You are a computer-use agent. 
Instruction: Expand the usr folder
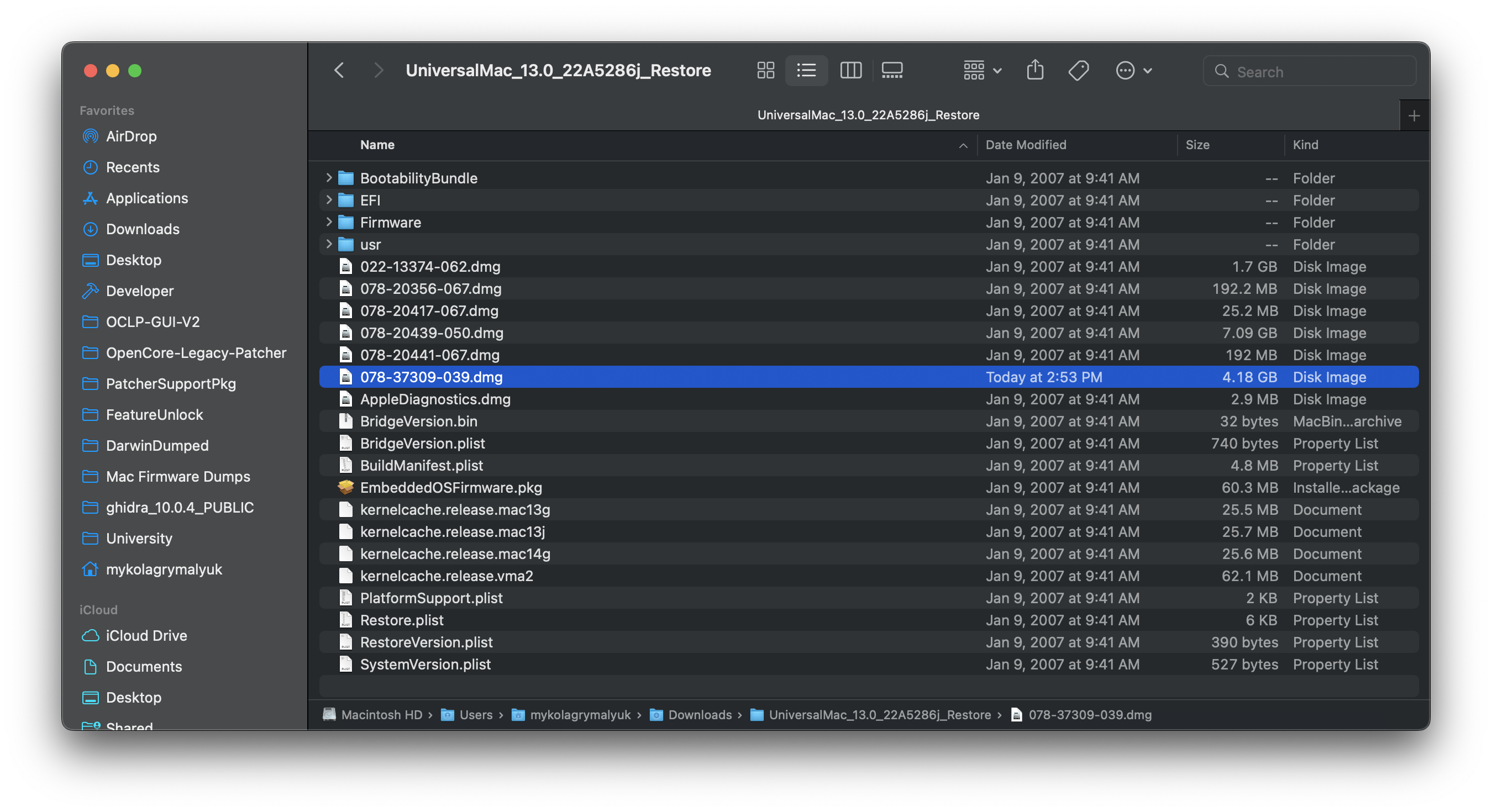pyautogui.click(x=328, y=244)
